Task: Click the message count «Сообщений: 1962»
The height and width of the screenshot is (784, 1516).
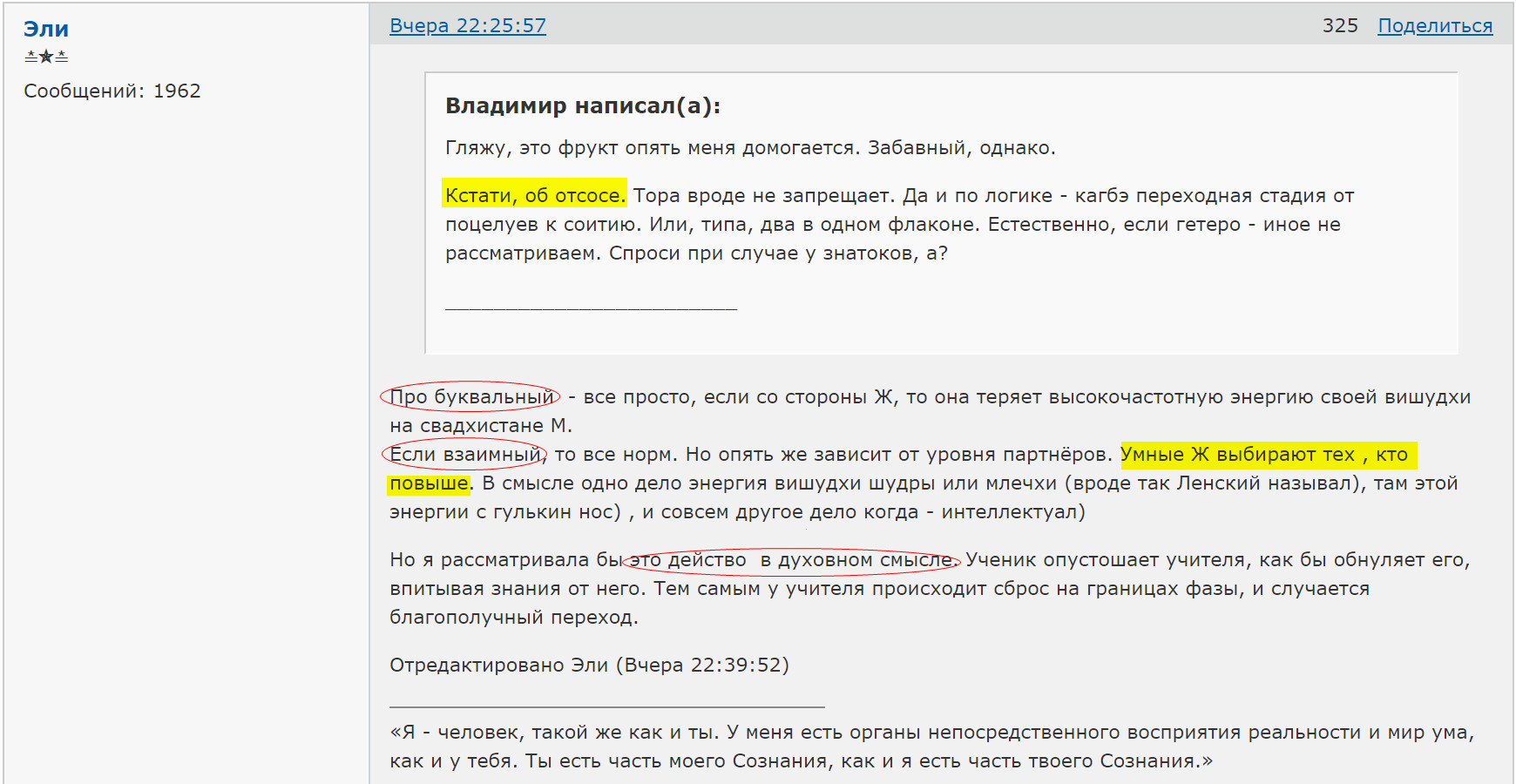Action: 112,90
